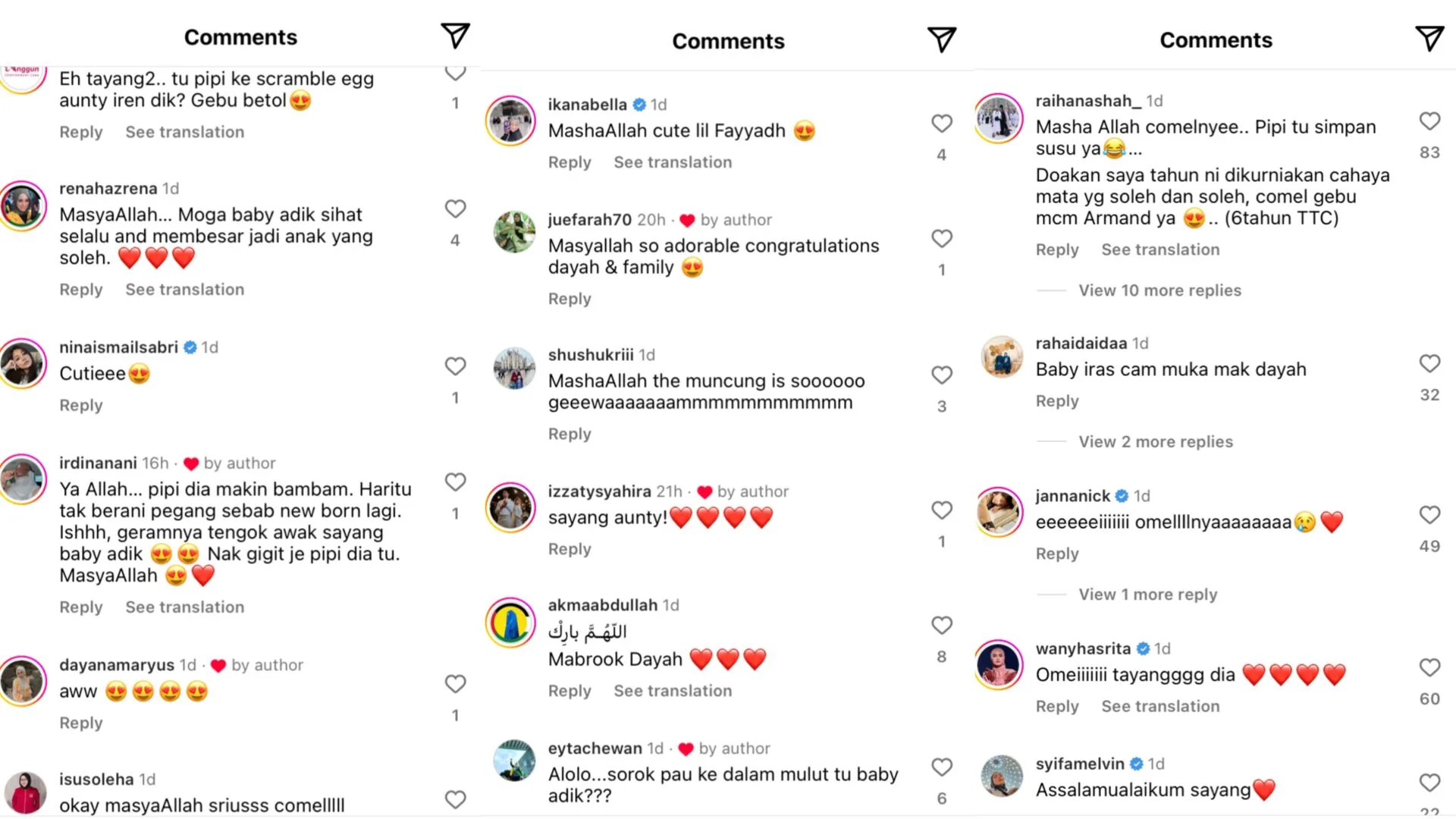The image size is (1456, 819).
Task: Like akmaabdullah's Mabrook Dayah comment
Action: (941, 626)
